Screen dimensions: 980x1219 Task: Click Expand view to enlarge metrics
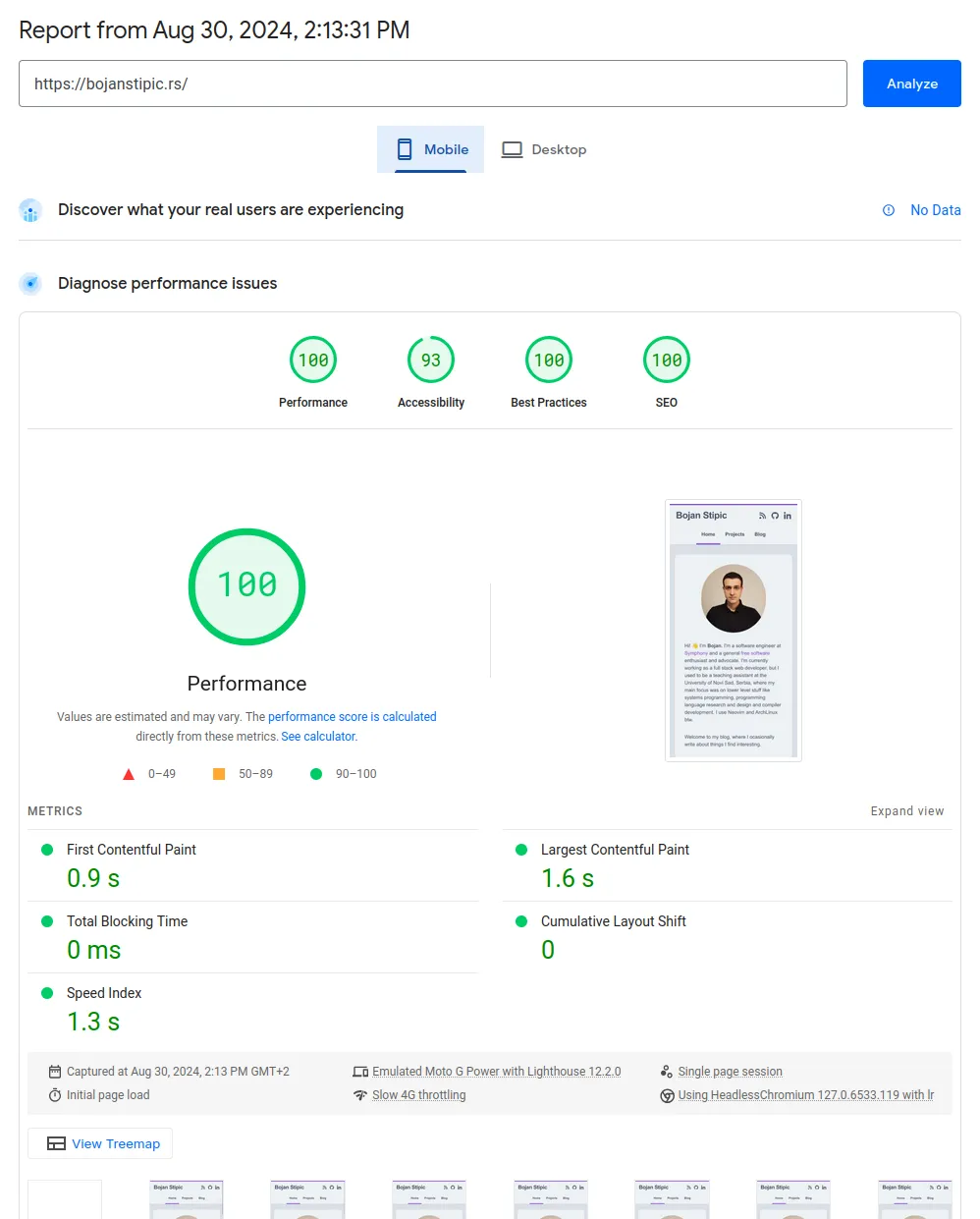tap(906, 810)
